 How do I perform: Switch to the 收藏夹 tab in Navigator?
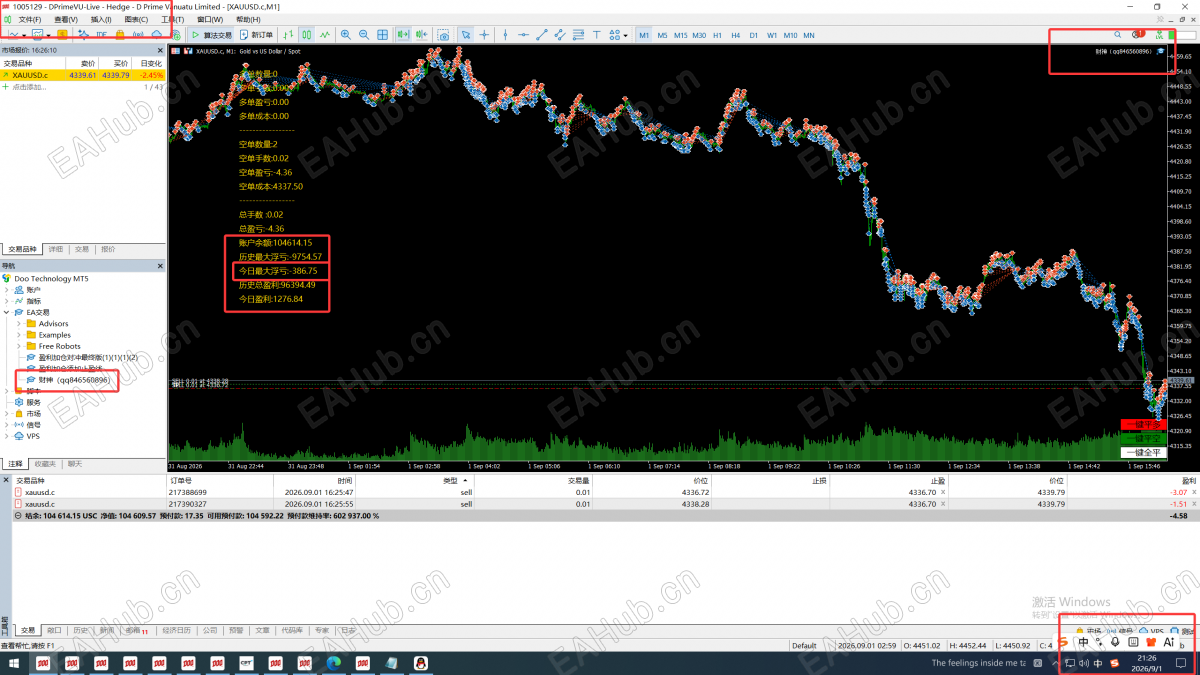45,464
